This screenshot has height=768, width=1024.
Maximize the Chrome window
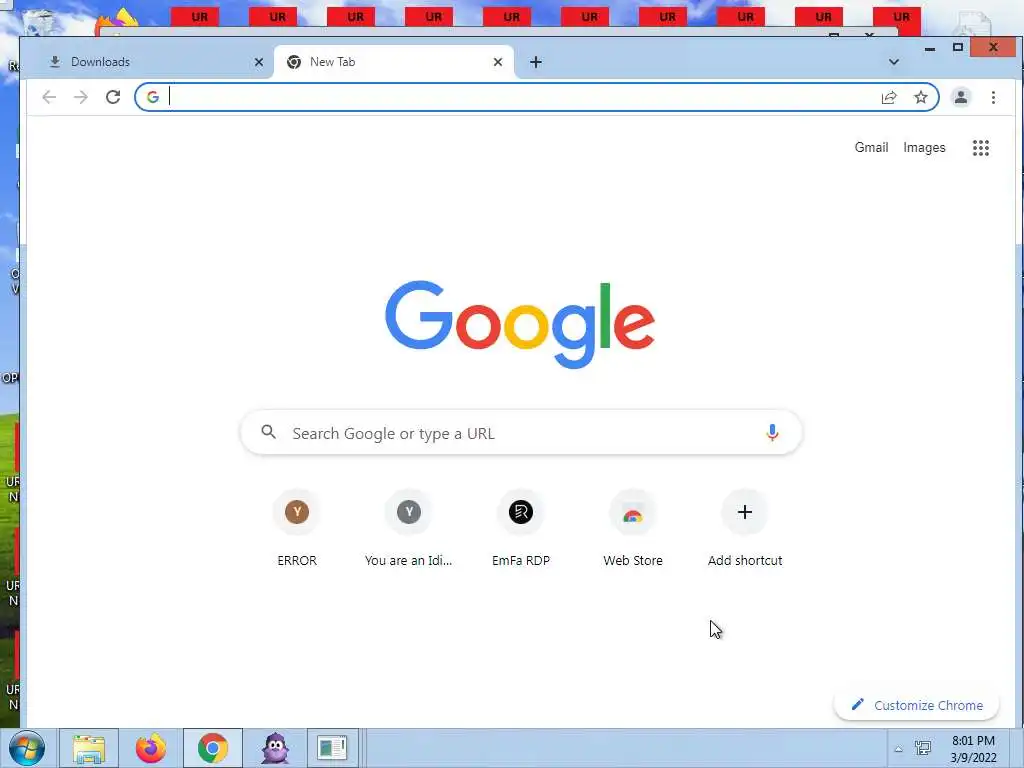[957, 48]
